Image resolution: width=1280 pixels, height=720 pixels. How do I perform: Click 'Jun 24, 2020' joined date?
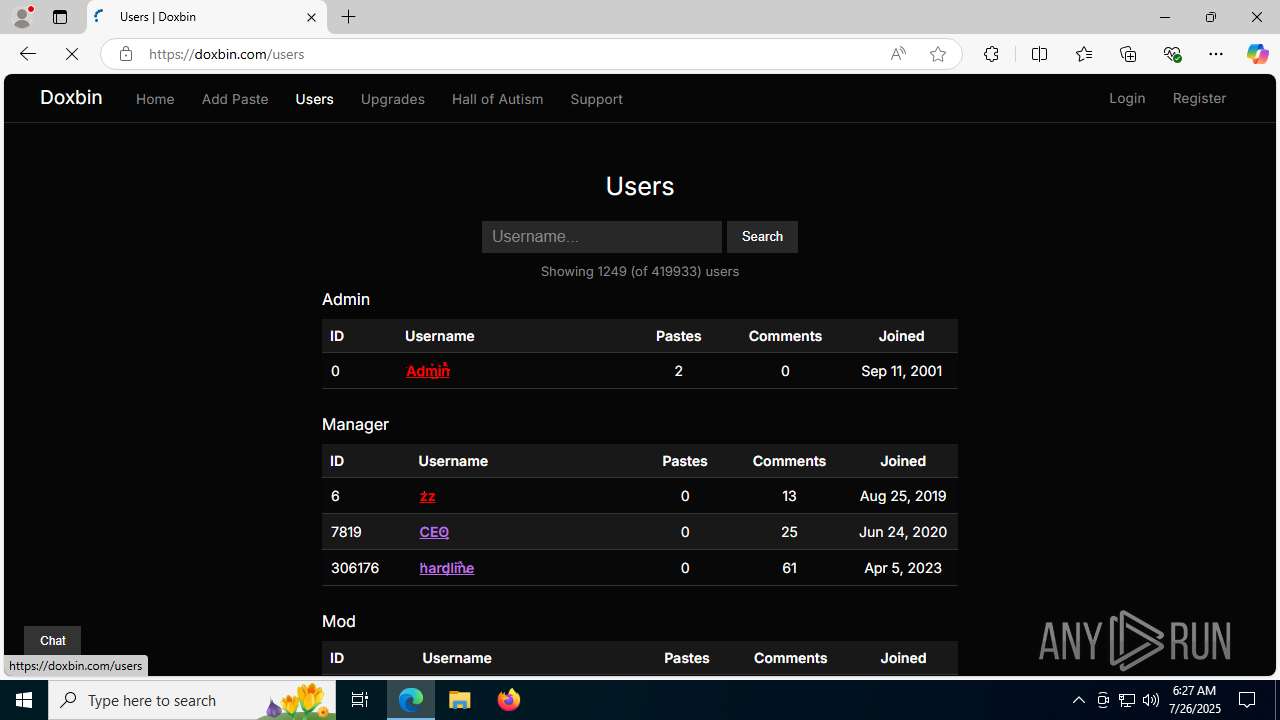(903, 532)
